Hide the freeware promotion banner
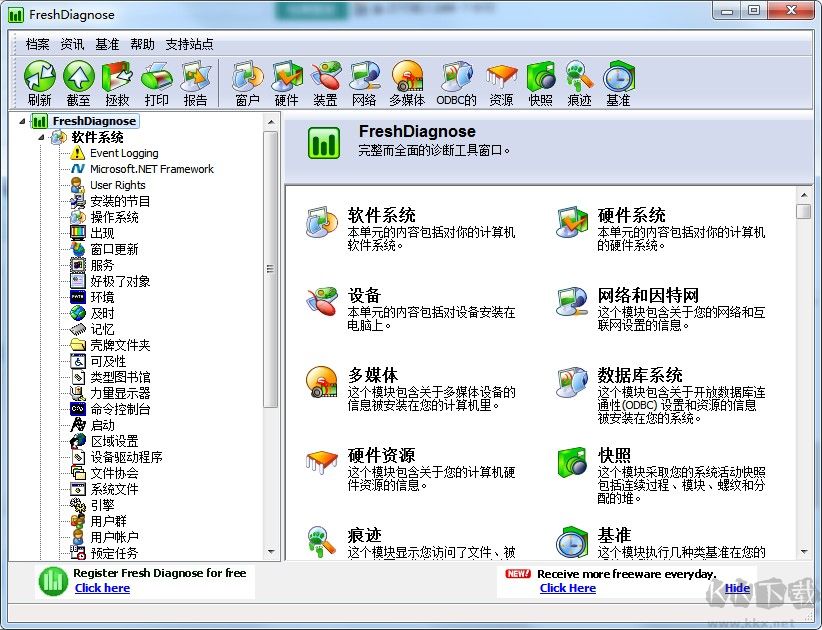Viewport: 822px width, 630px height. click(x=736, y=588)
